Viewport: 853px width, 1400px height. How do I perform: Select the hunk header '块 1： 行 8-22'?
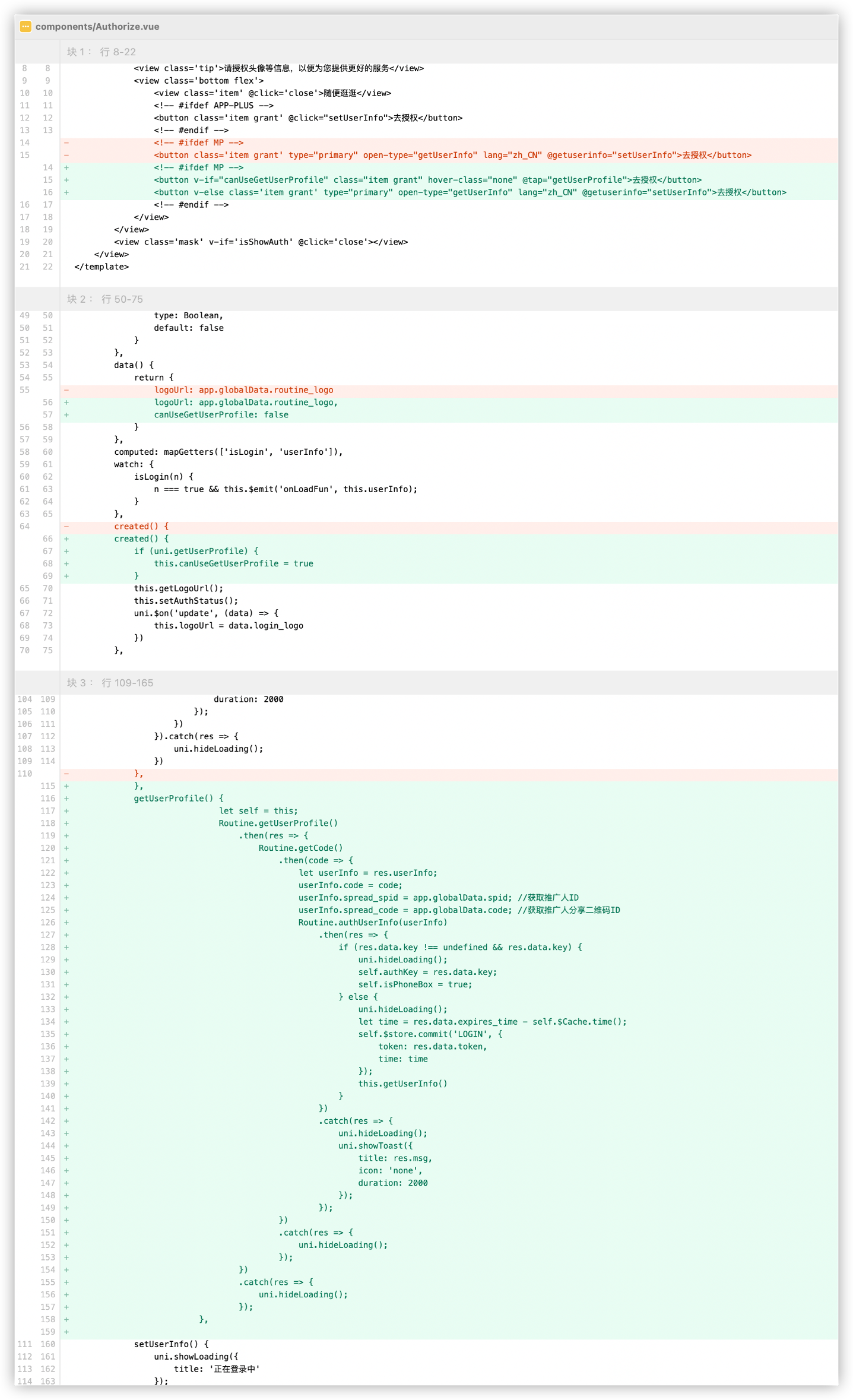pyautogui.click(x=102, y=52)
